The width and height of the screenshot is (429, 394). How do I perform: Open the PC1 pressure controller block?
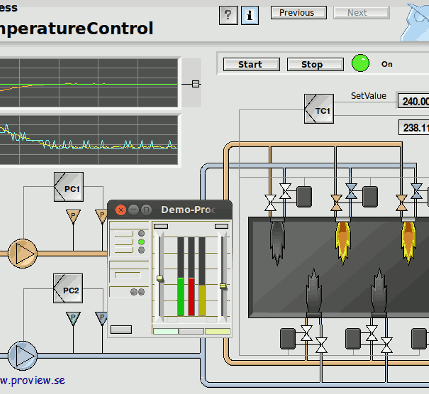point(69,187)
